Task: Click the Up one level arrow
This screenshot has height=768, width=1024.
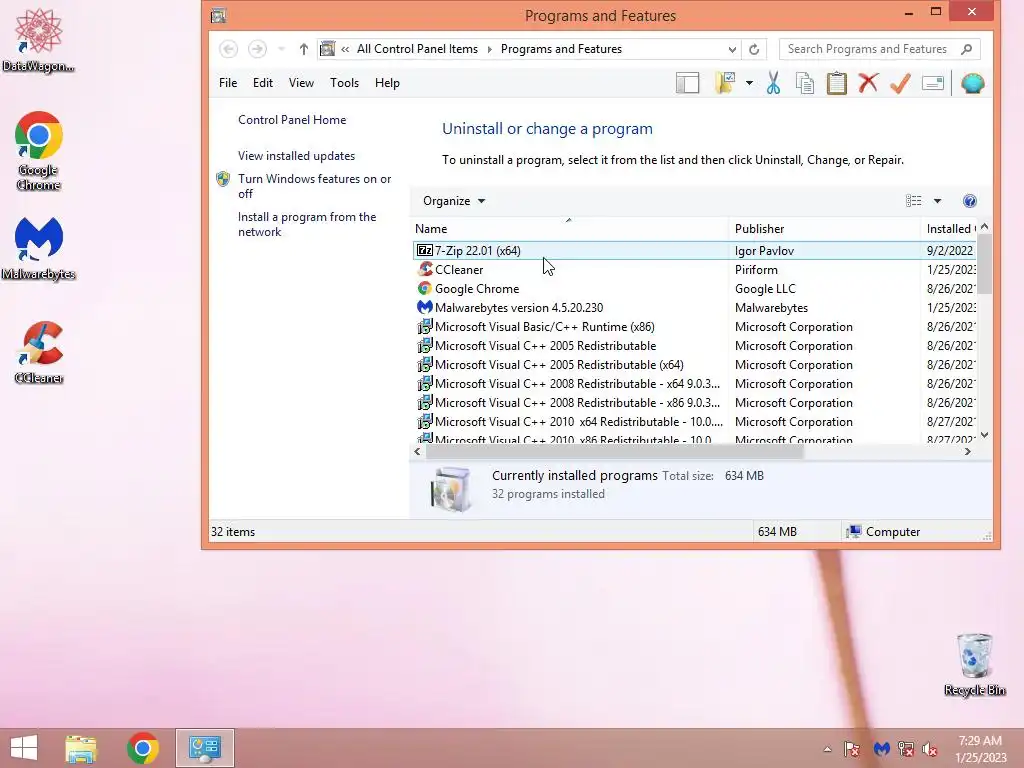Action: pos(303,49)
